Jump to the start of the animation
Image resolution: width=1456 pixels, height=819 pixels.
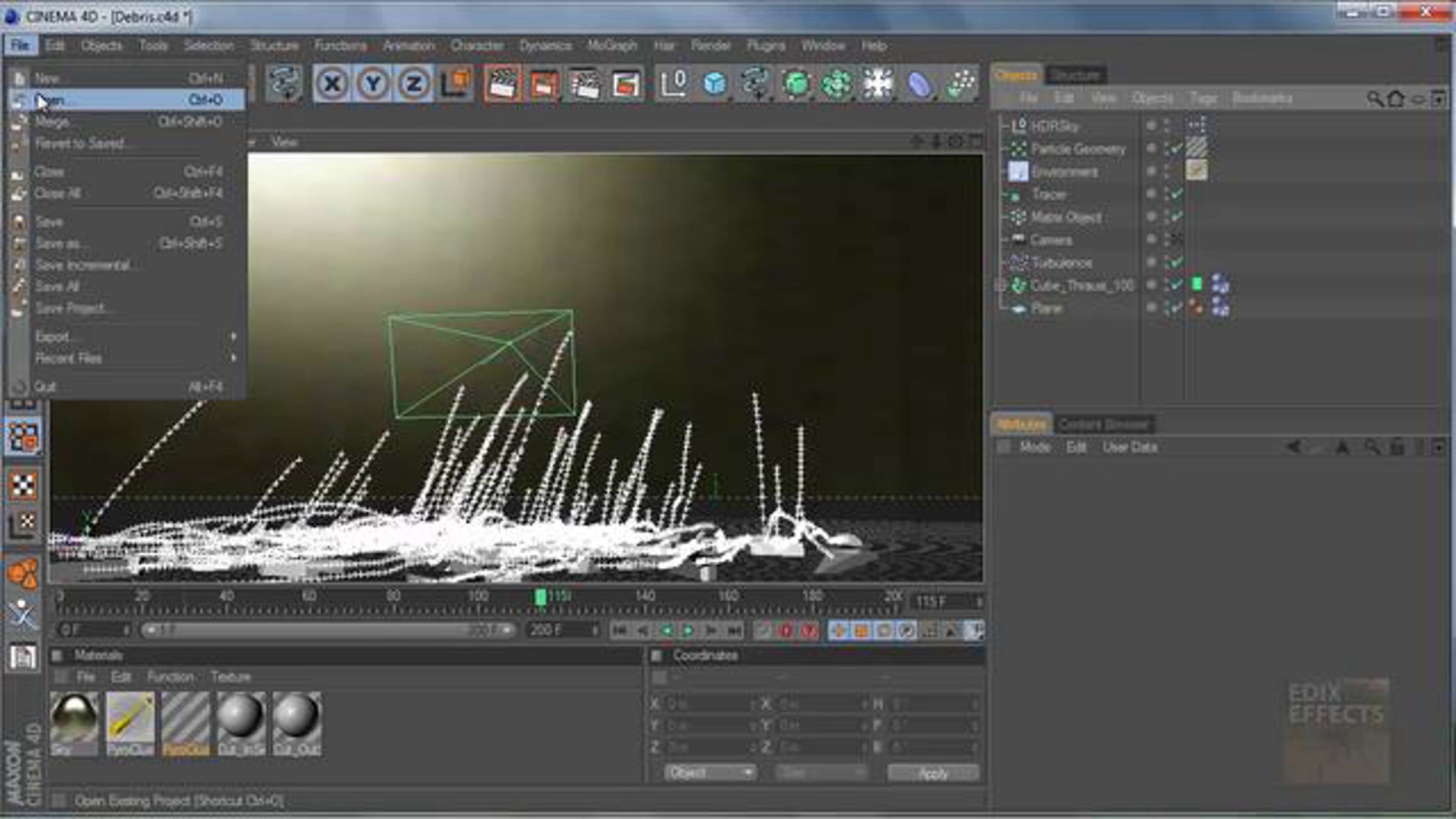pos(619,631)
